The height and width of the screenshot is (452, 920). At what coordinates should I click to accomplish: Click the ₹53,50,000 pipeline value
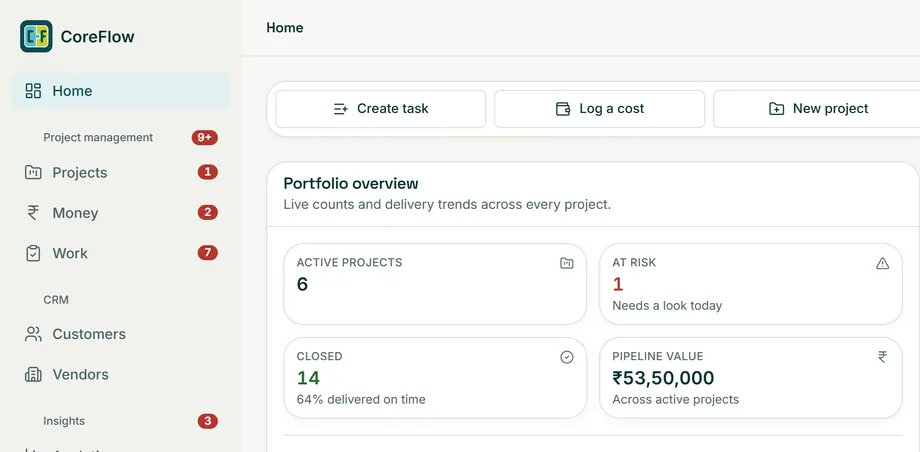tap(663, 378)
